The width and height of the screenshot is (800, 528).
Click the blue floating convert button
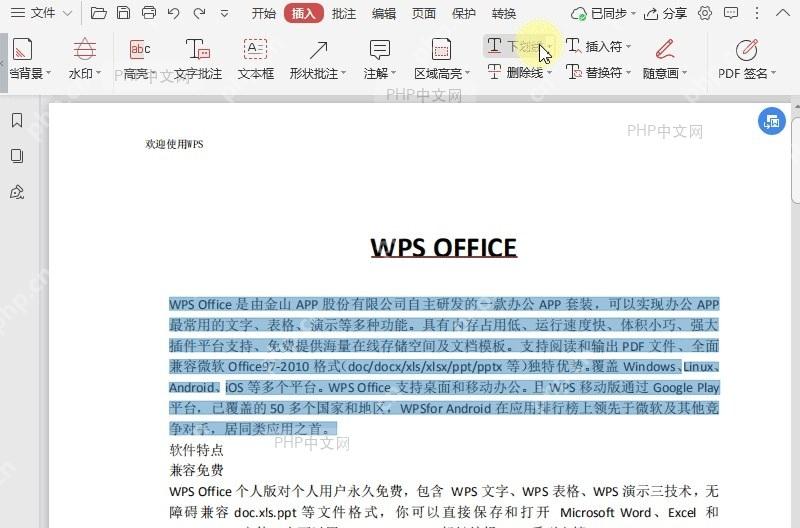(771, 121)
